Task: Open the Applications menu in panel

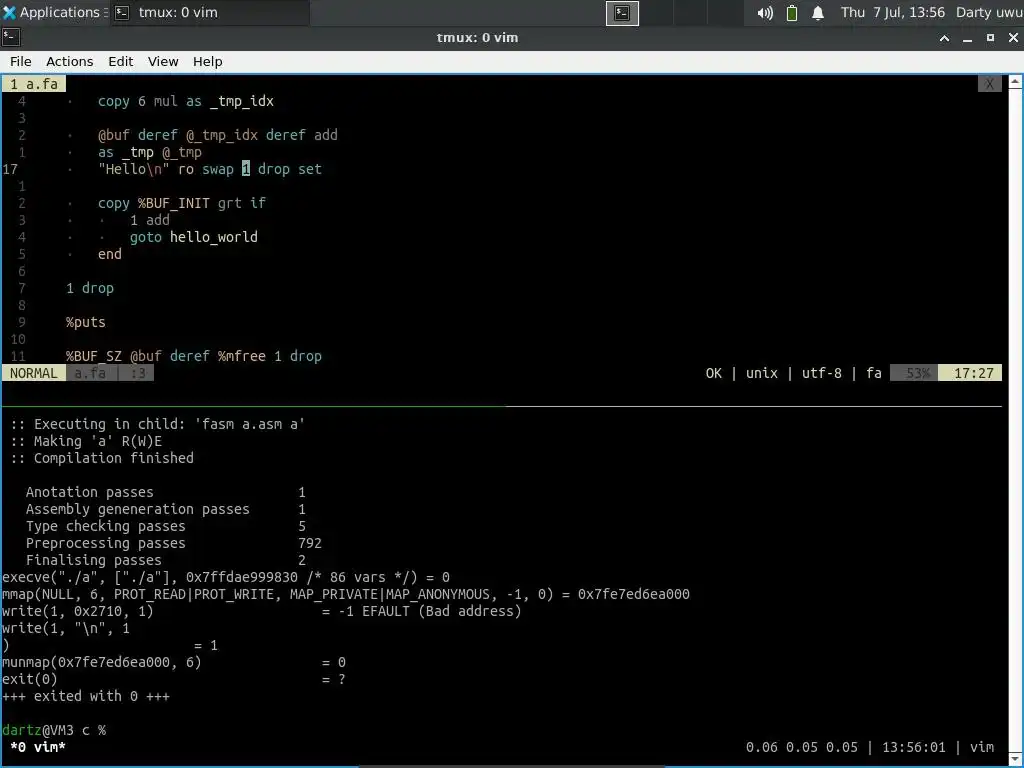Action: coord(54,12)
